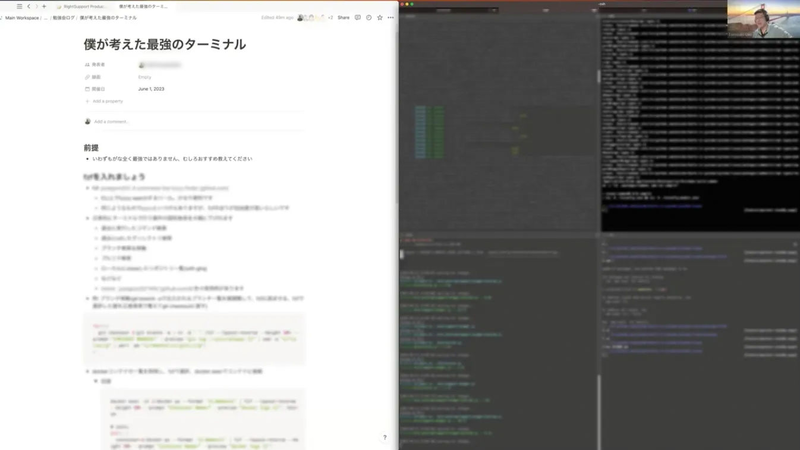Open 勉強会ログ breadcrumb
800x450 pixels.
coord(63,18)
